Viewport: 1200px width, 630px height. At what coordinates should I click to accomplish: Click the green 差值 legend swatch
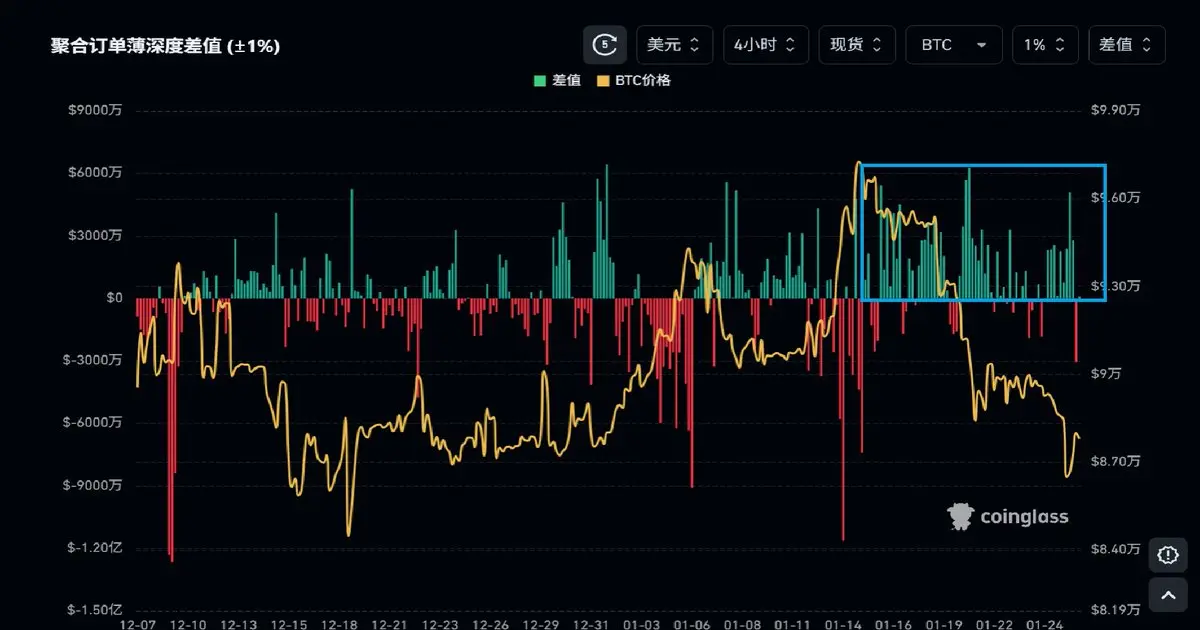540,80
